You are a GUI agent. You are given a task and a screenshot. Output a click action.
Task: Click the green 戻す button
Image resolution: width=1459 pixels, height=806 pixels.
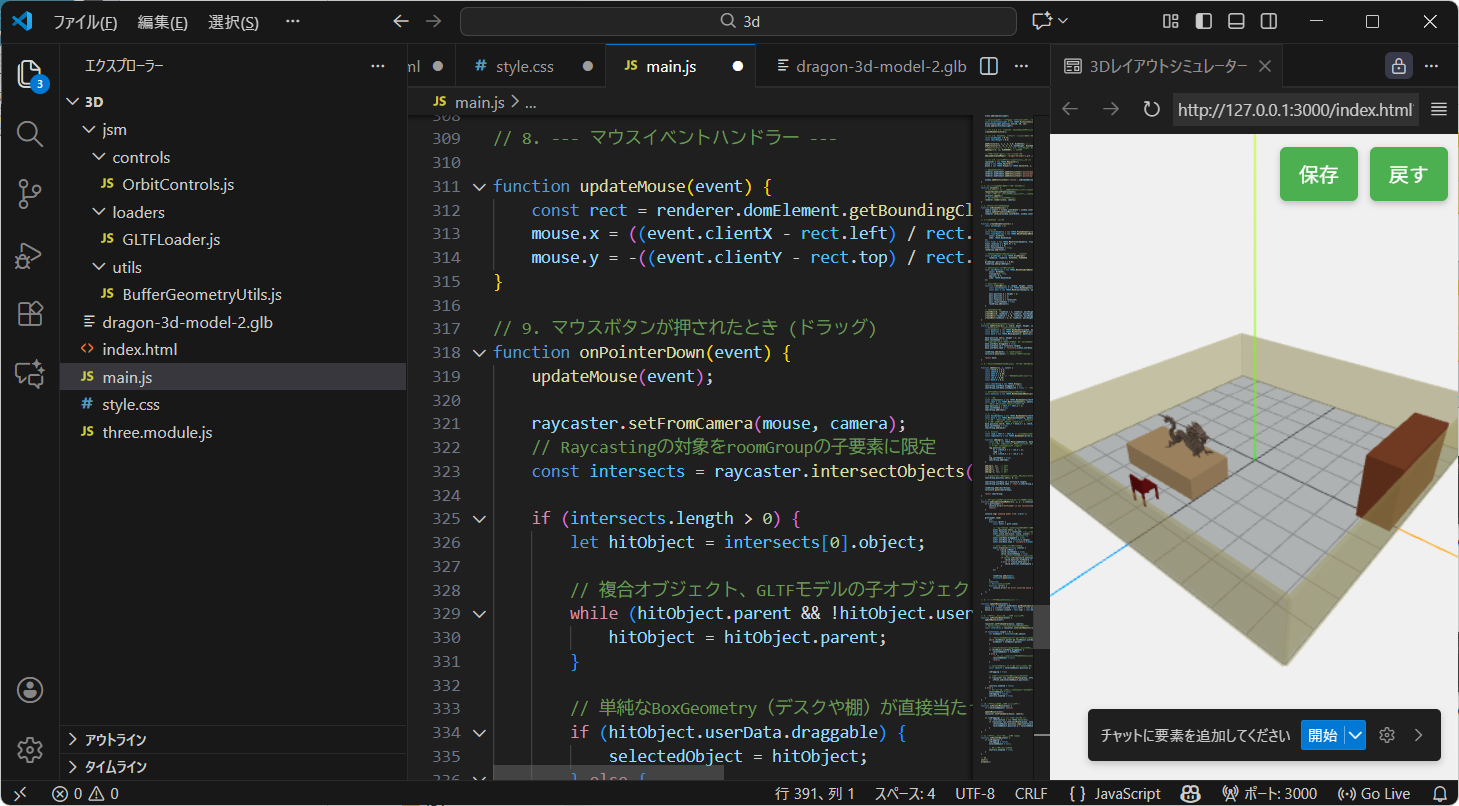(1408, 174)
